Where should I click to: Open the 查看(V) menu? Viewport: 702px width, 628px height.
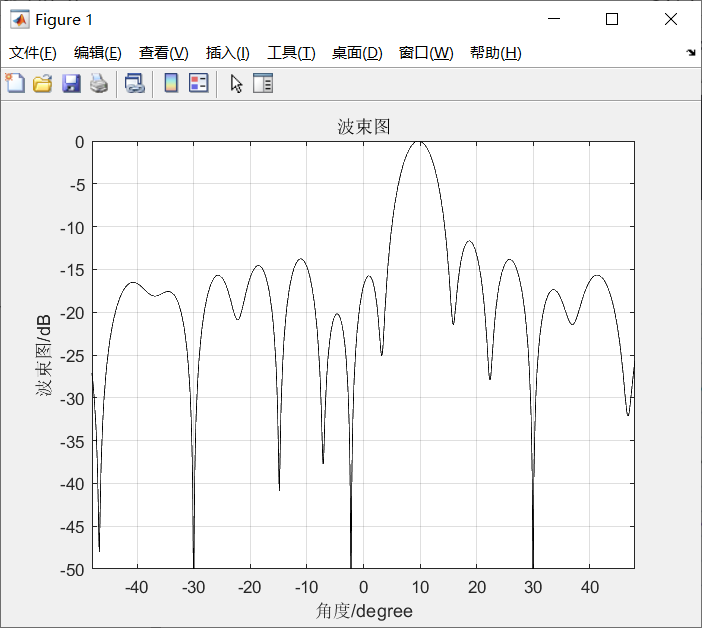pos(163,53)
